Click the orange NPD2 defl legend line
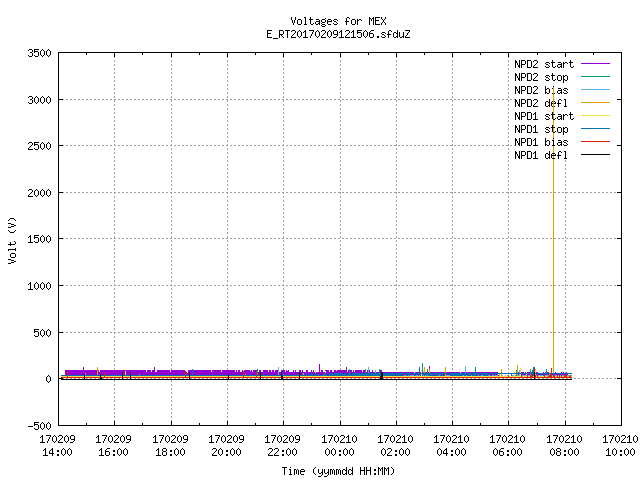The width and height of the screenshot is (640, 480). click(596, 102)
